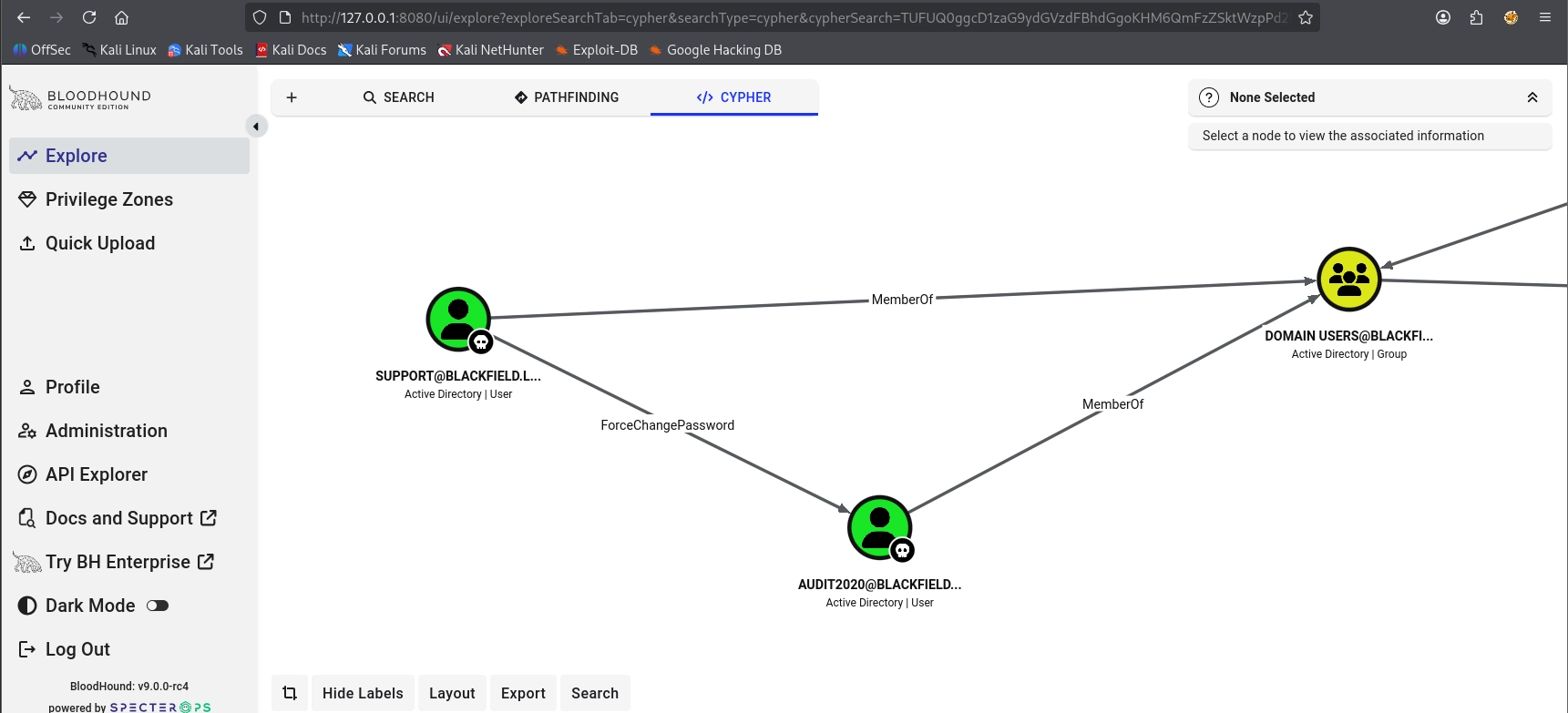Switch to the Cypher tab
This screenshot has width=1568, height=713.
click(734, 97)
